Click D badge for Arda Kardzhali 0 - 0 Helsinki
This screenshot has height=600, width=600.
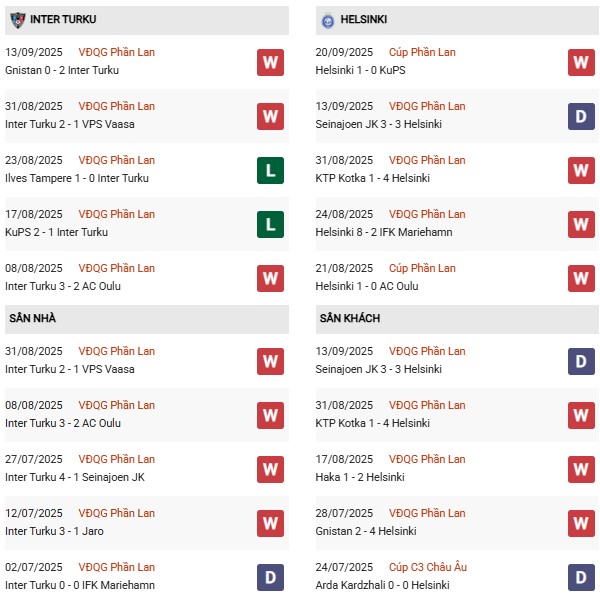(581, 577)
